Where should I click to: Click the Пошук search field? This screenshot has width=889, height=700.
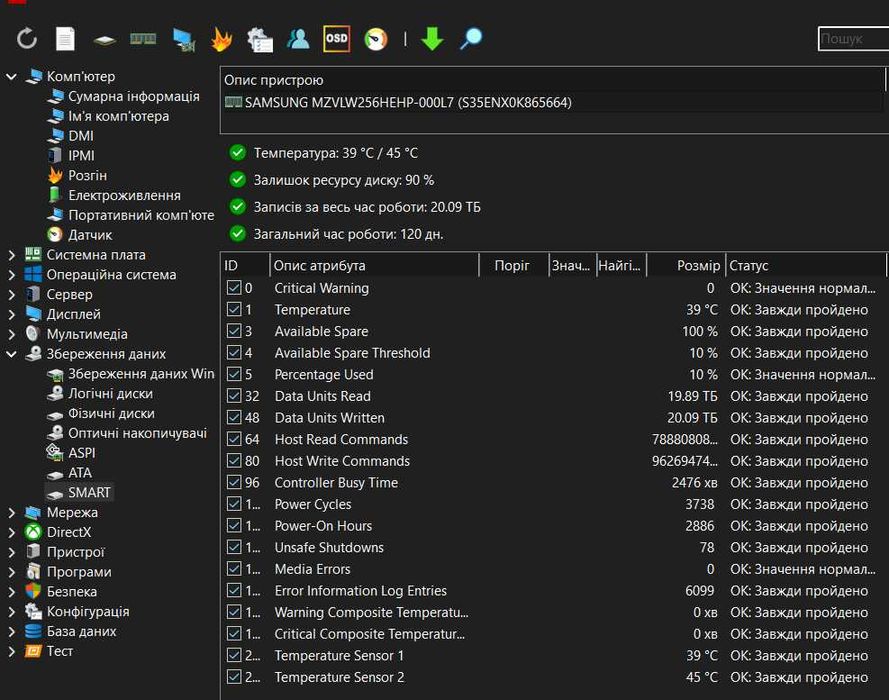852,39
